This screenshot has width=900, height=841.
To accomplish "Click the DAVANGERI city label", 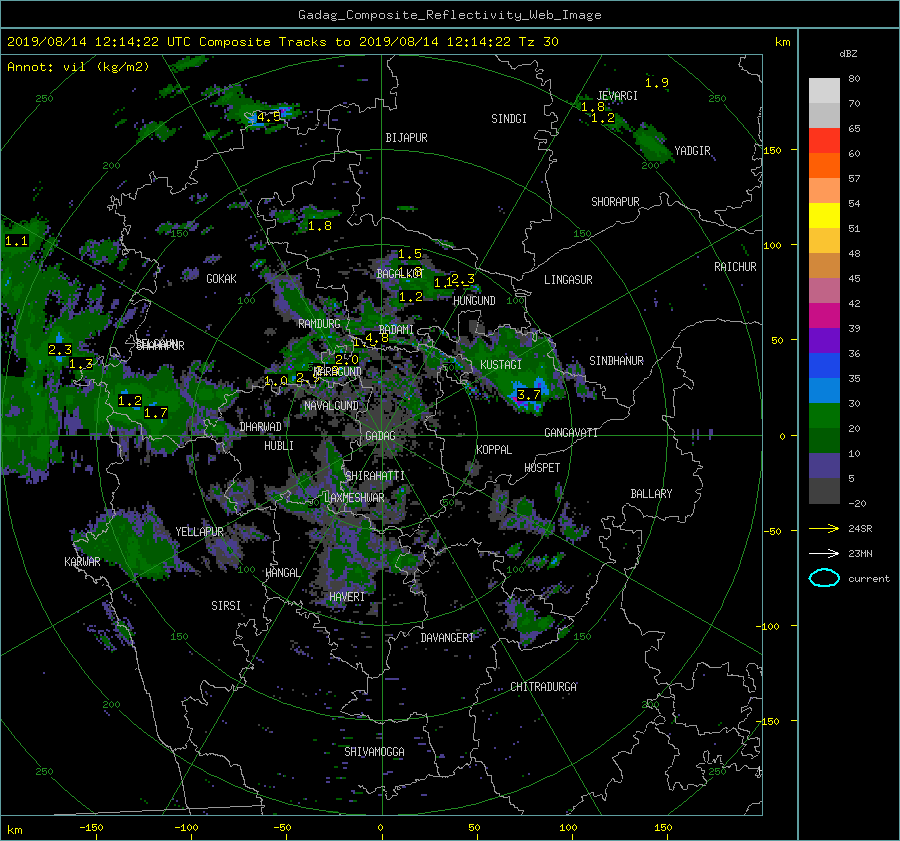I will (447, 638).
